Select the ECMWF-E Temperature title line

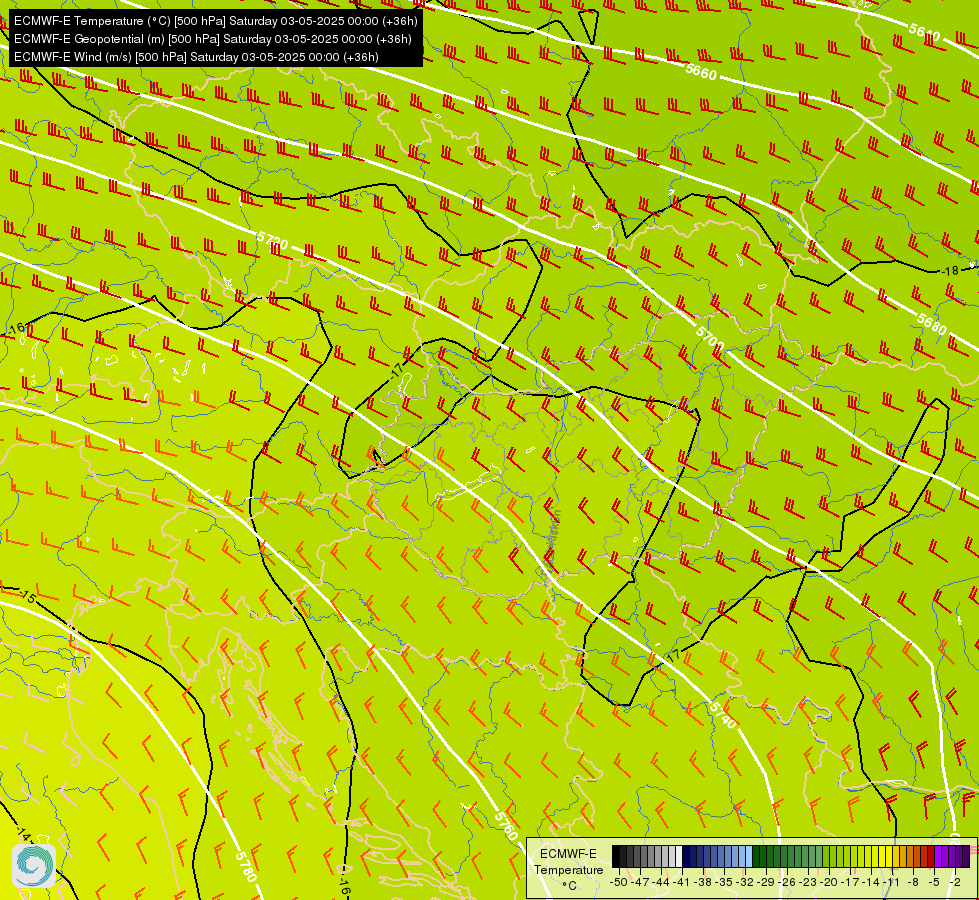[x=215, y=21]
